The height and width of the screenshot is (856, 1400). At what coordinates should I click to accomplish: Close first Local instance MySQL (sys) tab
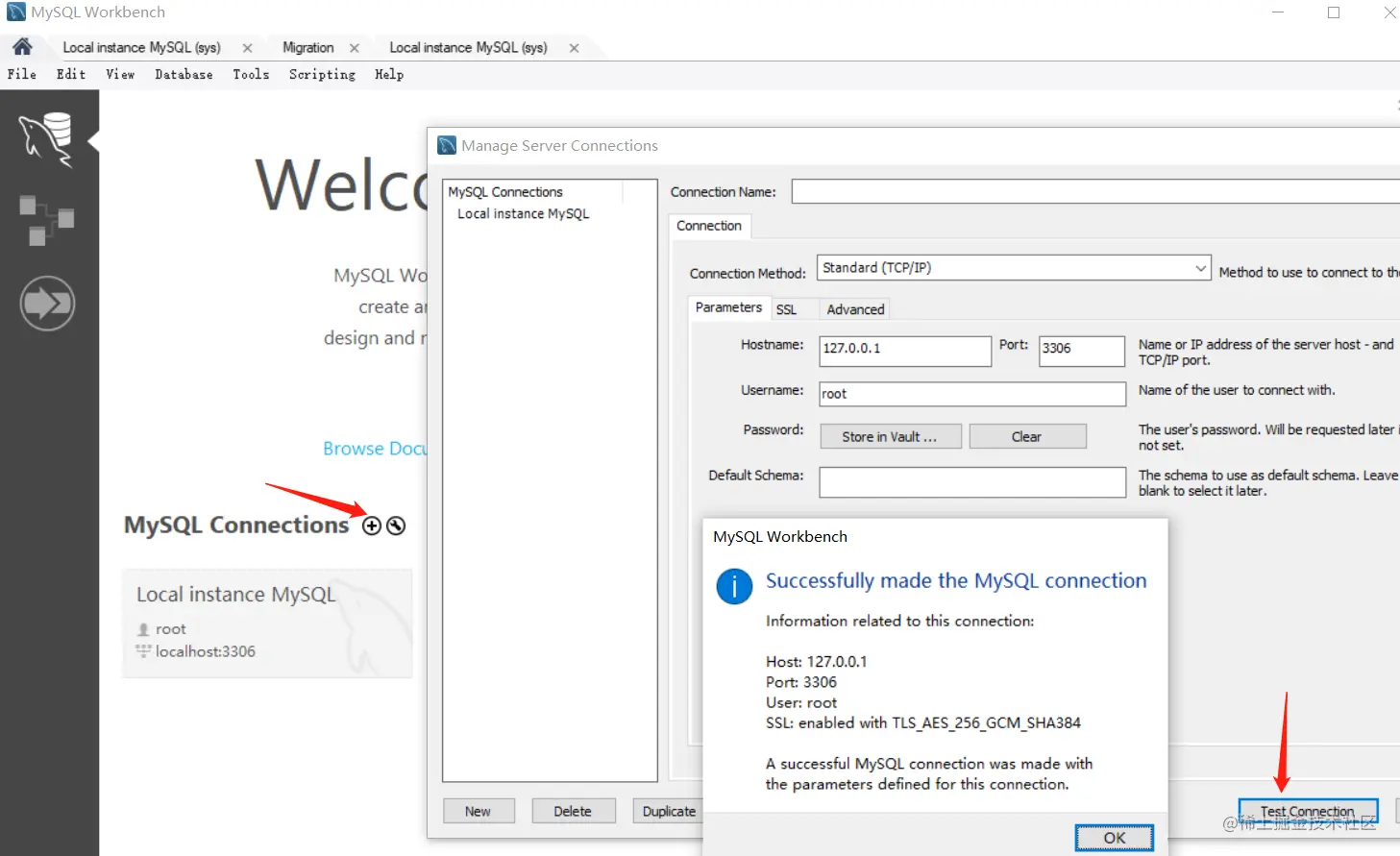coord(247,48)
